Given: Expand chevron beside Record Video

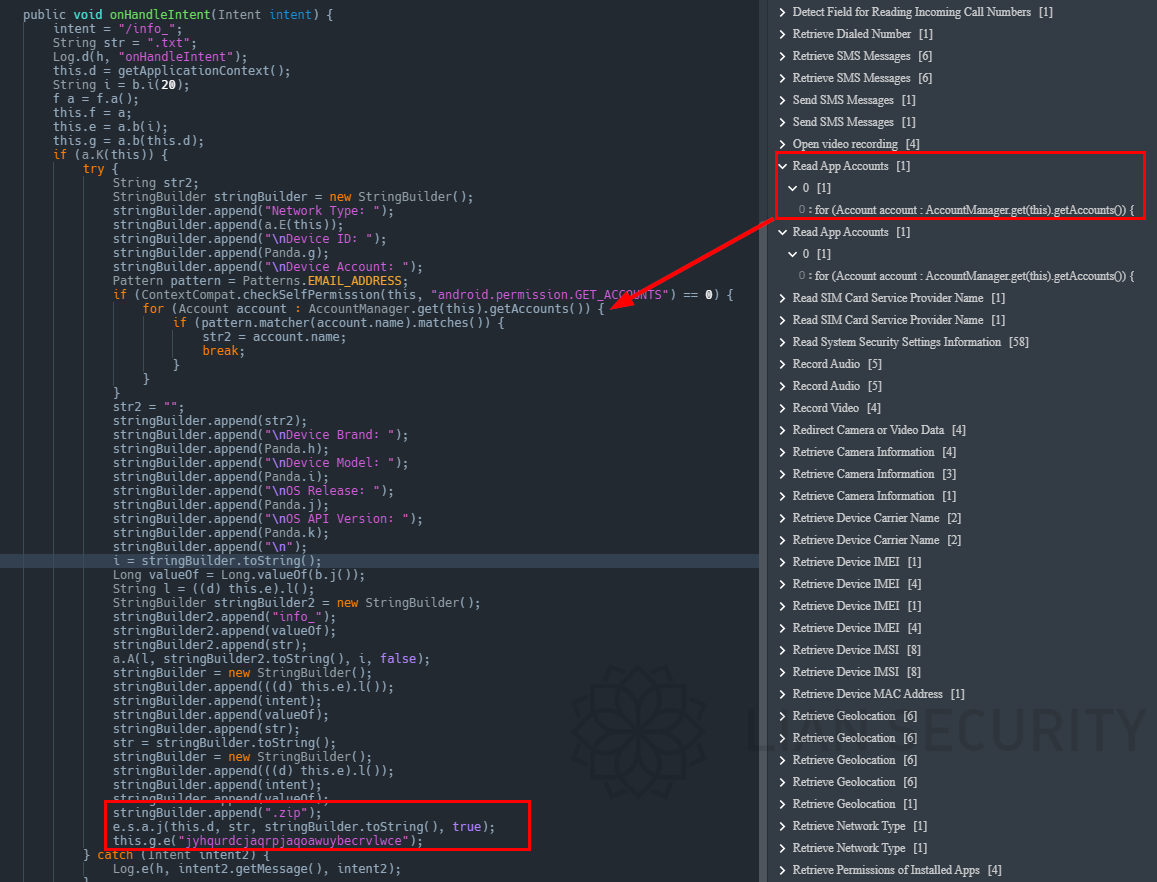Looking at the screenshot, I should click(x=783, y=408).
